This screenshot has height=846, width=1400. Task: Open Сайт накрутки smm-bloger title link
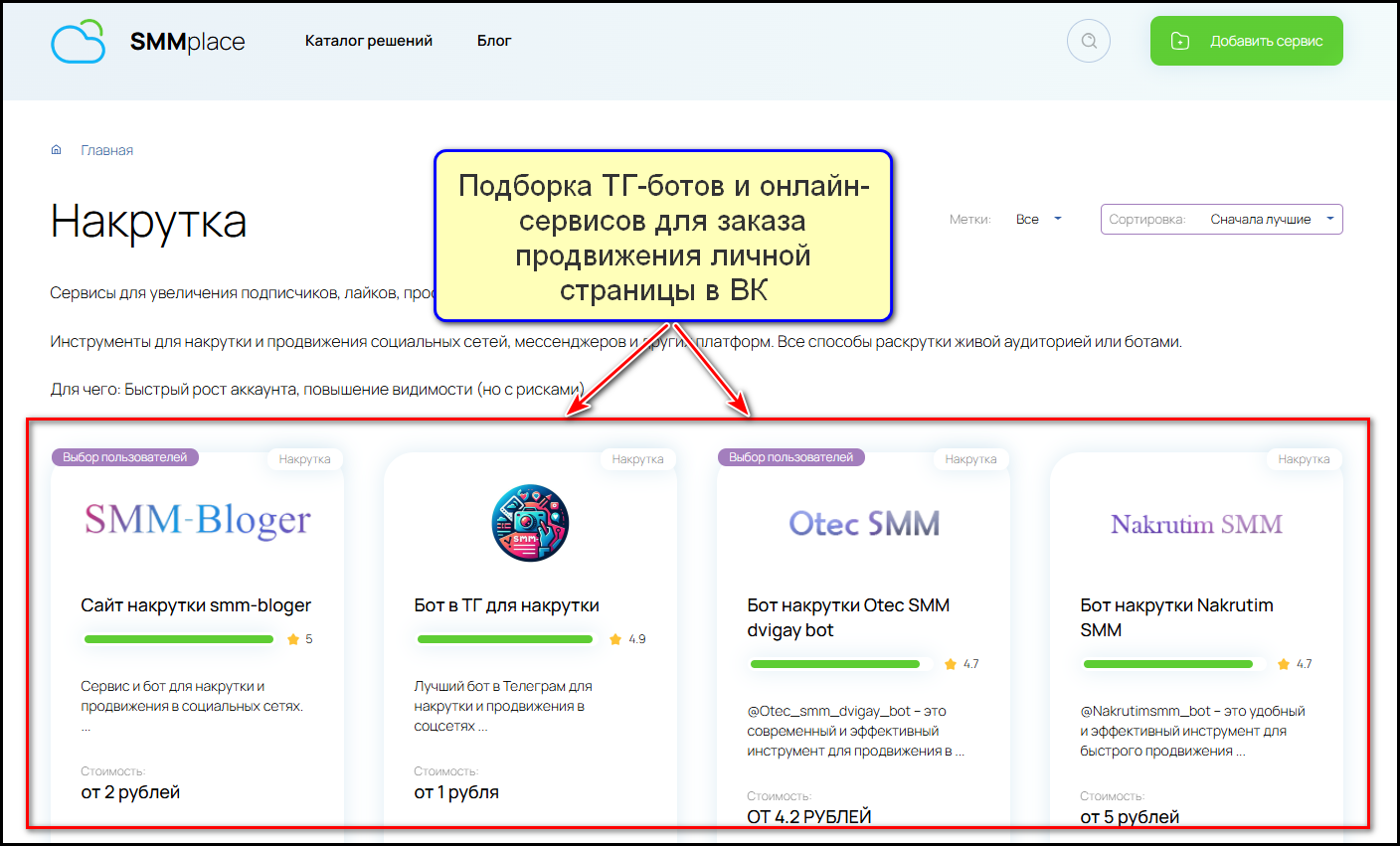pos(196,605)
